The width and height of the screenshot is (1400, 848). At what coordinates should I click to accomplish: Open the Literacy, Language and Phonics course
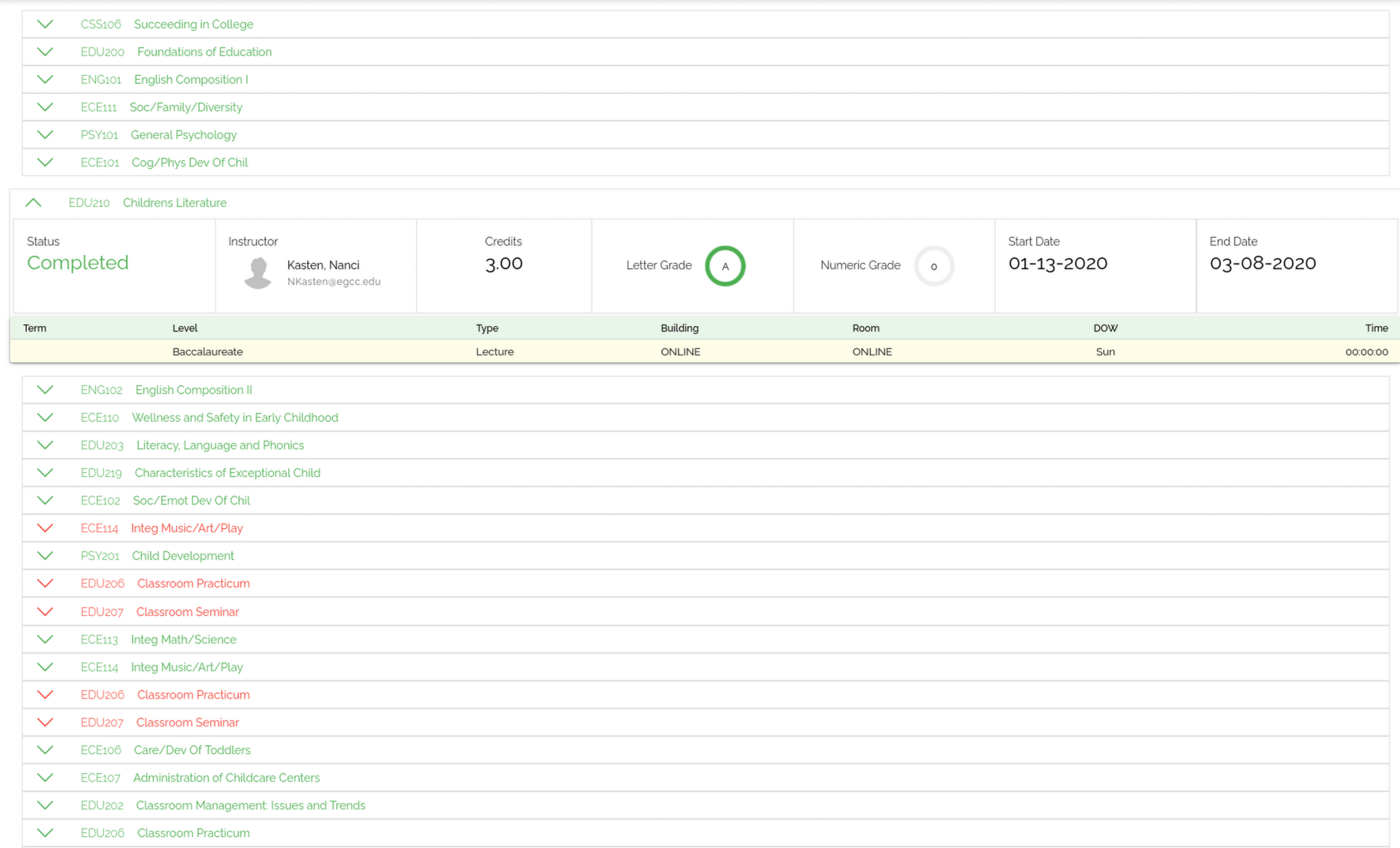point(219,445)
